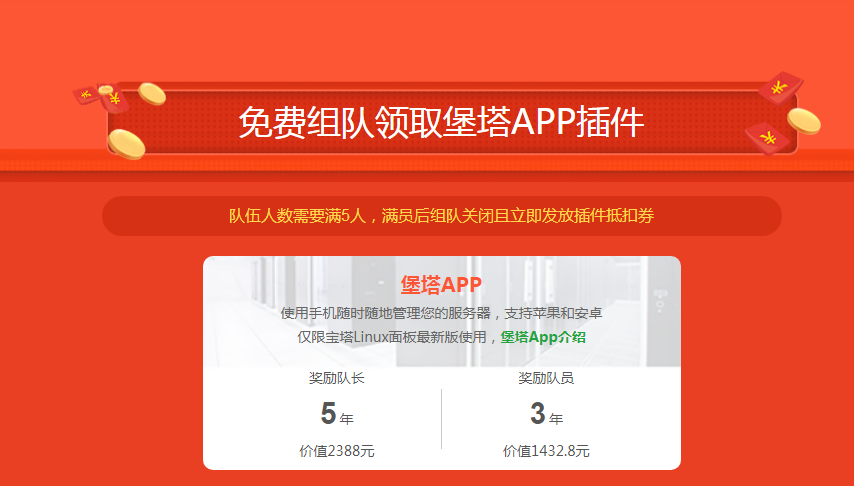Click the vertical divider between reward columns
Image resolution: width=854 pixels, height=486 pixels.
[441, 418]
